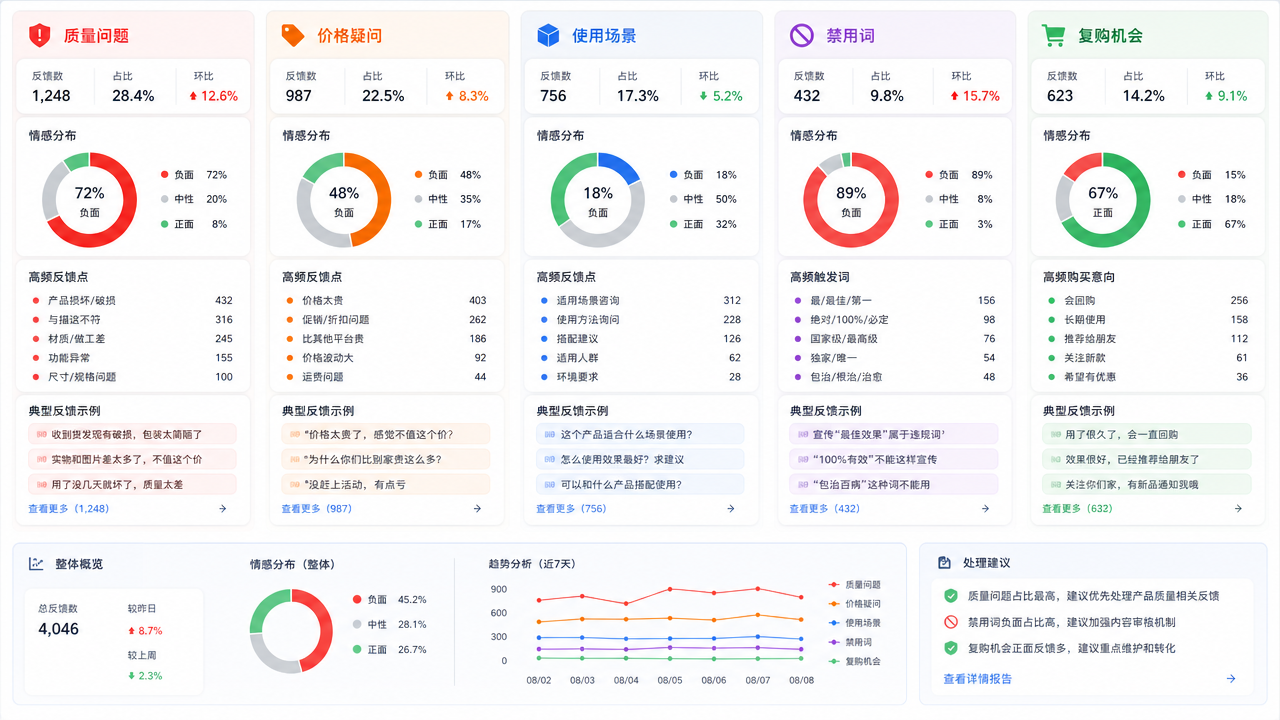Viewport: 1280px width, 720px height.
Task: Select the 价格疑问 card header
Action: pyautogui.click(x=386, y=35)
